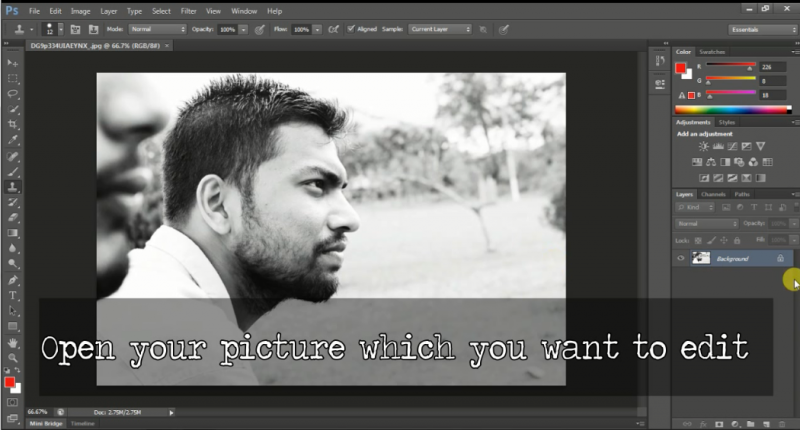Click lock icon on Background layer
Viewport: 800px width, 430px height.
(780, 258)
